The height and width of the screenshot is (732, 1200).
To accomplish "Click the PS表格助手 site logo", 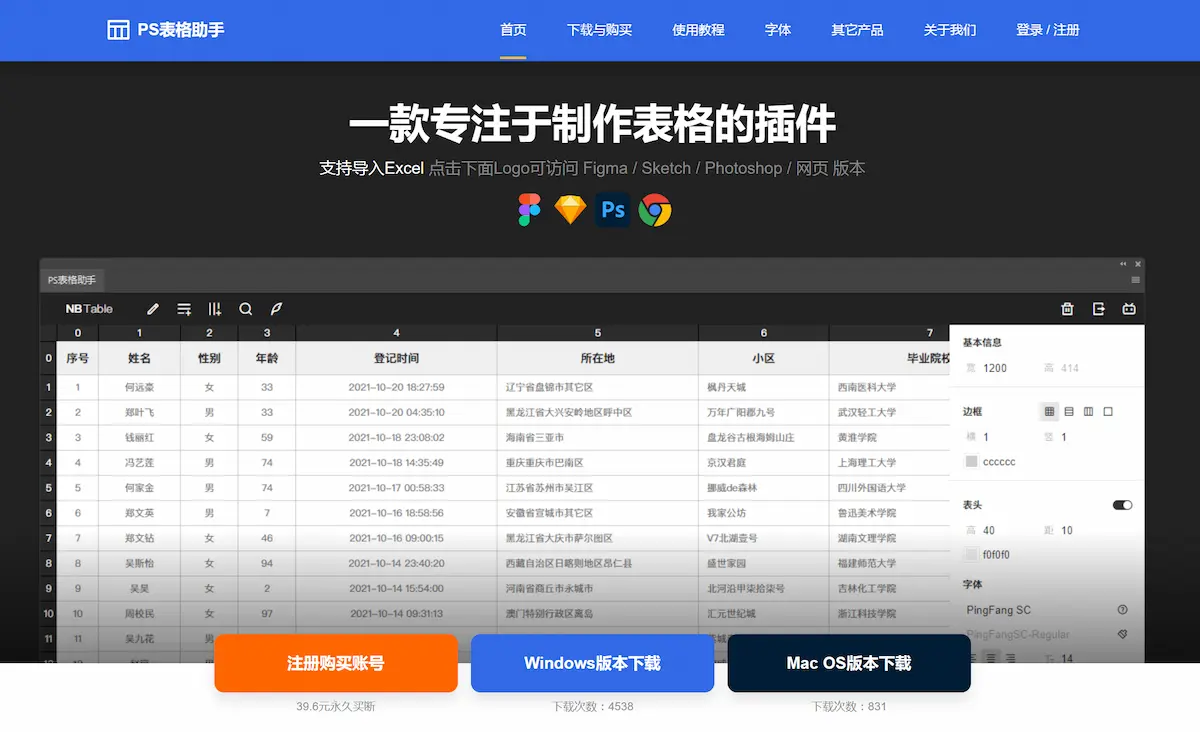I will click(166, 30).
